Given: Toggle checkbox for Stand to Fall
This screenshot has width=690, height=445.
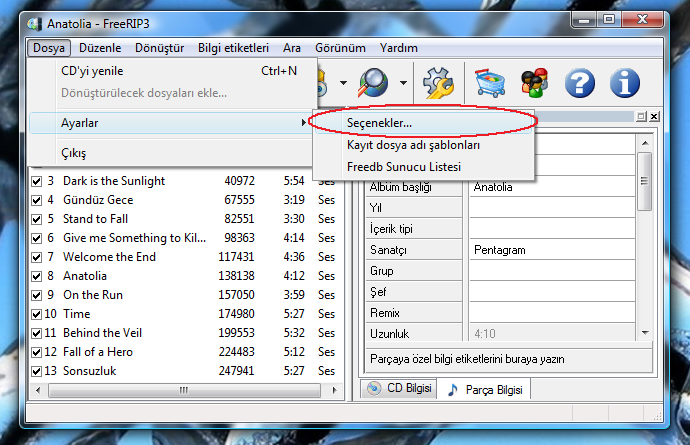Looking at the screenshot, I should [37, 219].
